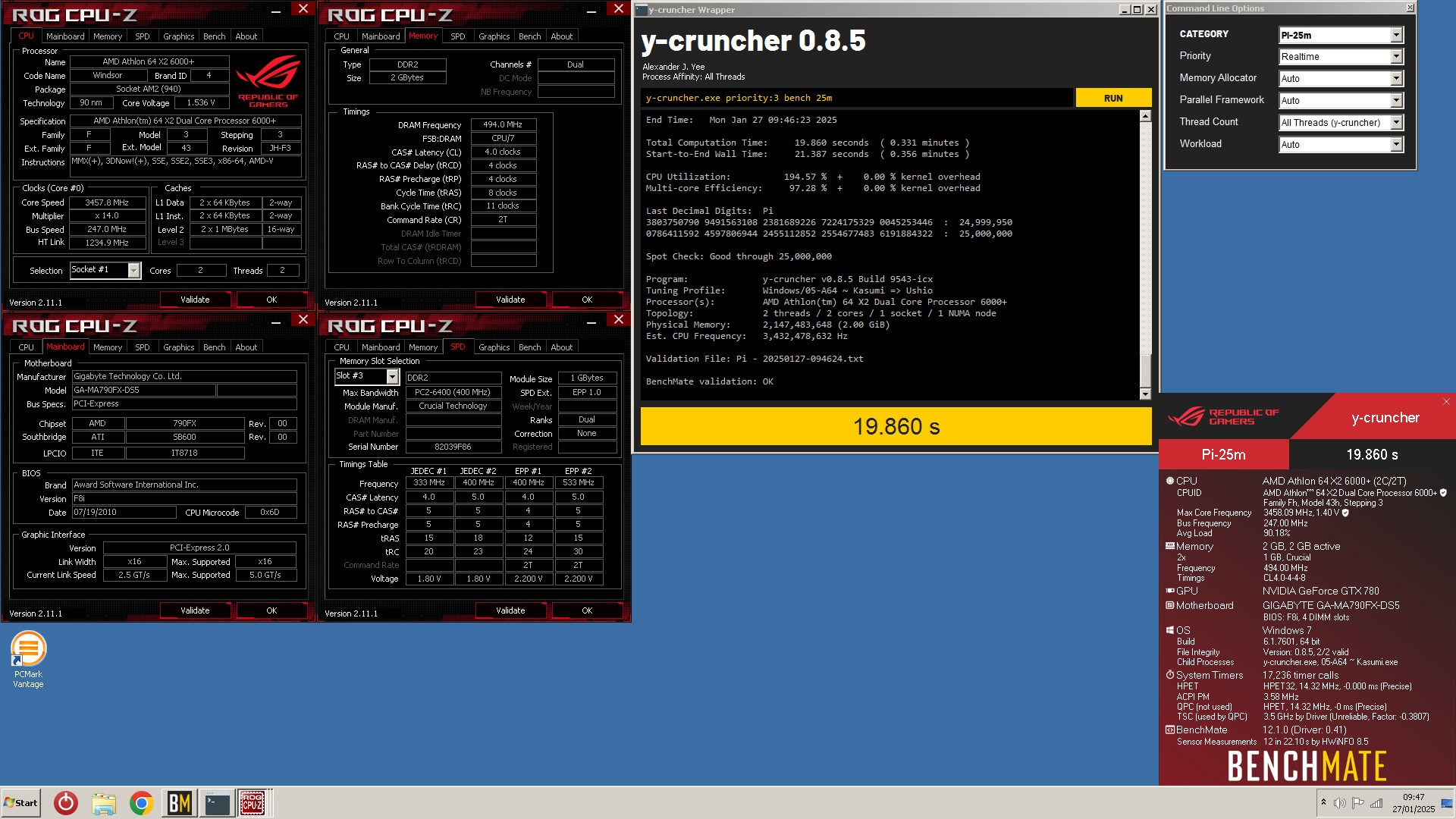Click the Windows OS logo icon in BenchMate panel
This screenshot has width=1456, height=819.
[x=1170, y=630]
